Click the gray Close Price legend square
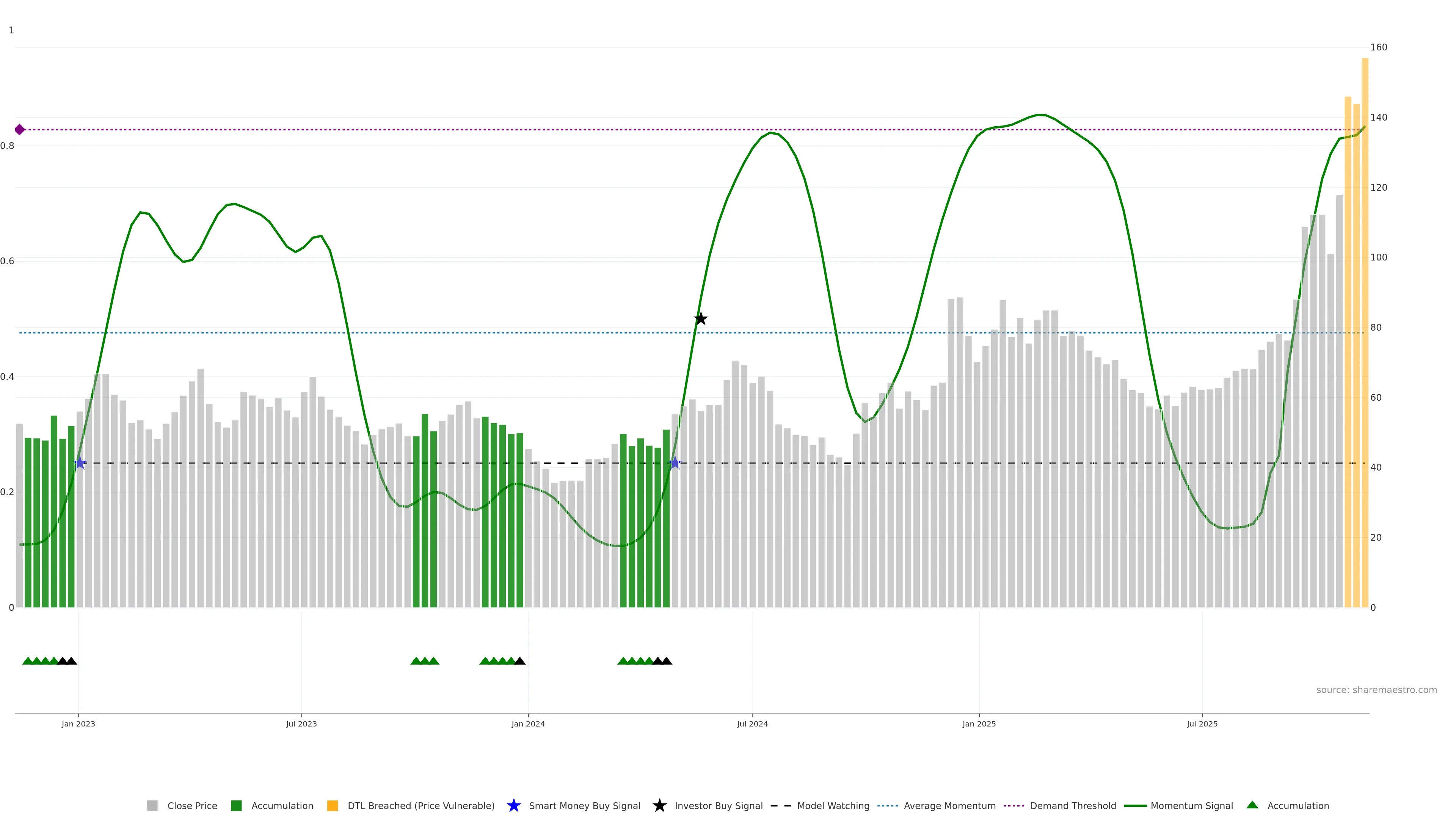This screenshot has height=819, width=1456. [152, 805]
